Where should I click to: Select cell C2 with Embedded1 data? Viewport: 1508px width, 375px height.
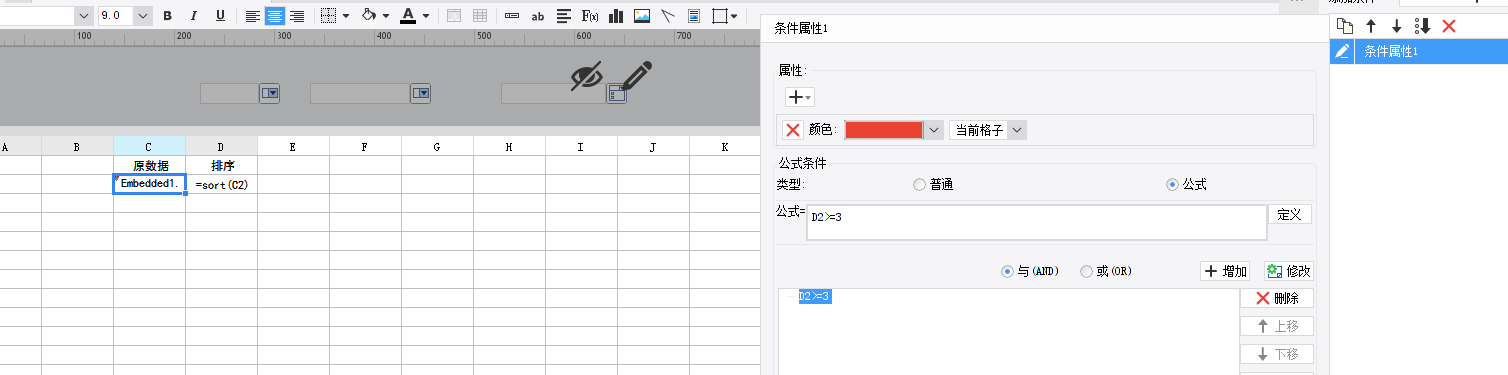[x=149, y=184]
